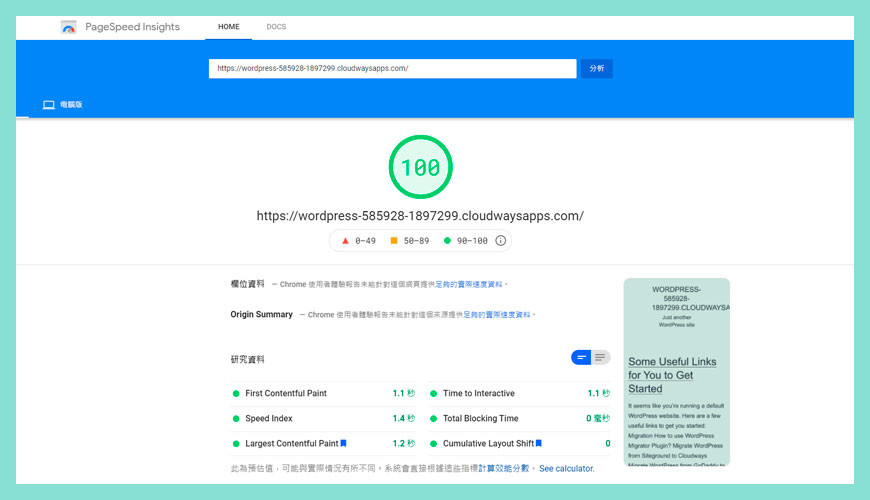
Task: Click the 1.4 秒 Speed Index value
Action: click(x=403, y=418)
